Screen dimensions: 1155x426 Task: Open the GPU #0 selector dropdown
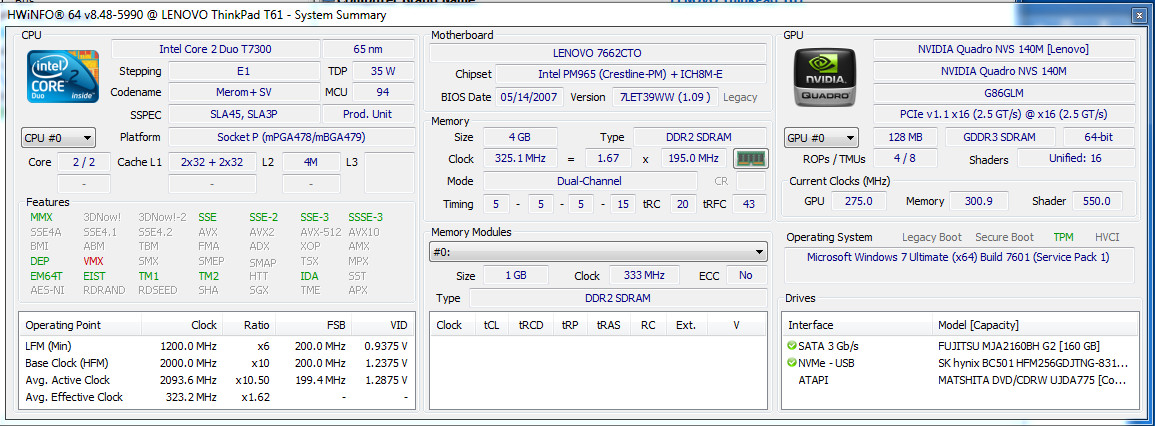point(821,138)
